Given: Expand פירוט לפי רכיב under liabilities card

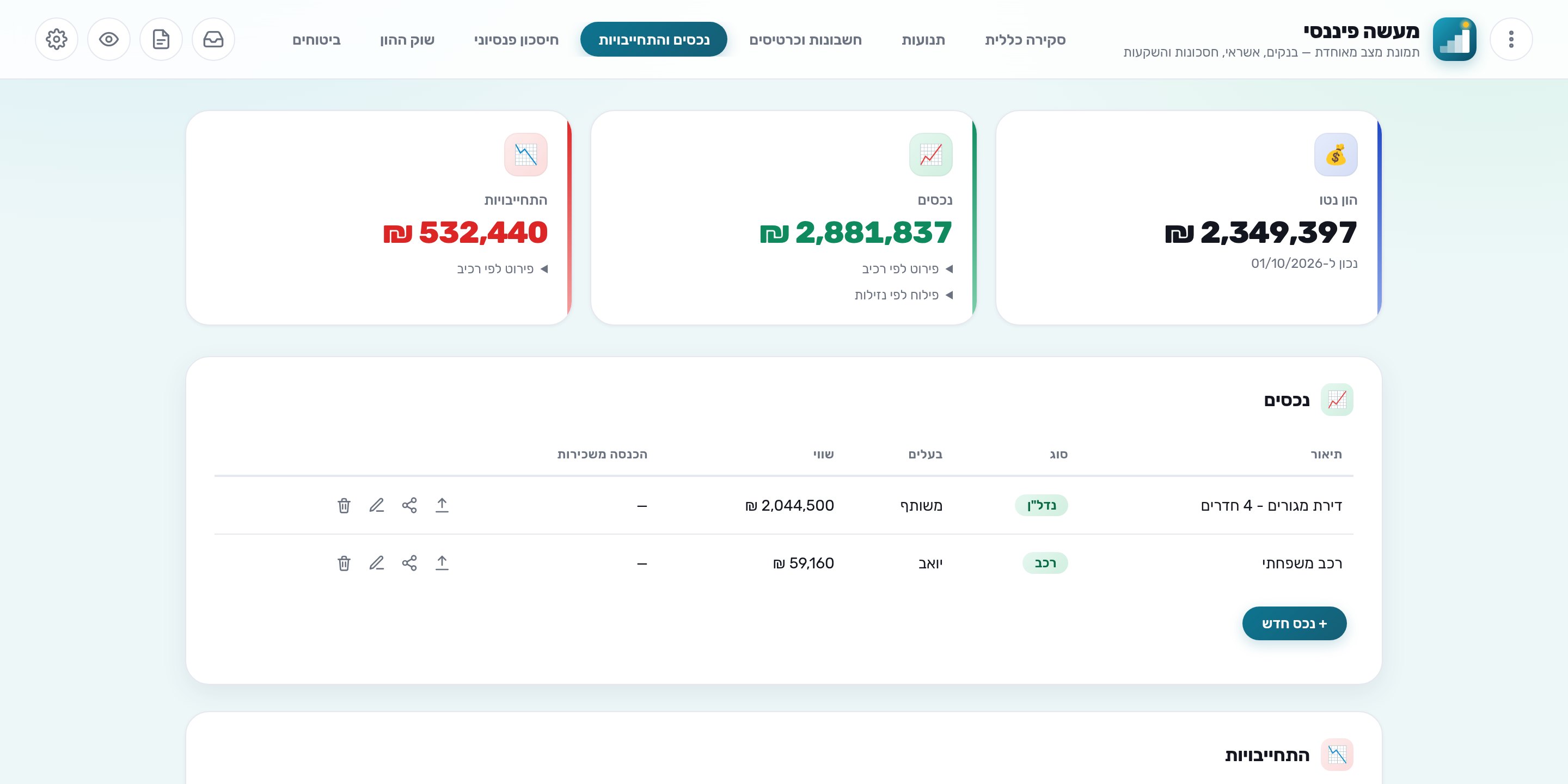Looking at the screenshot, I should point(502,269).
